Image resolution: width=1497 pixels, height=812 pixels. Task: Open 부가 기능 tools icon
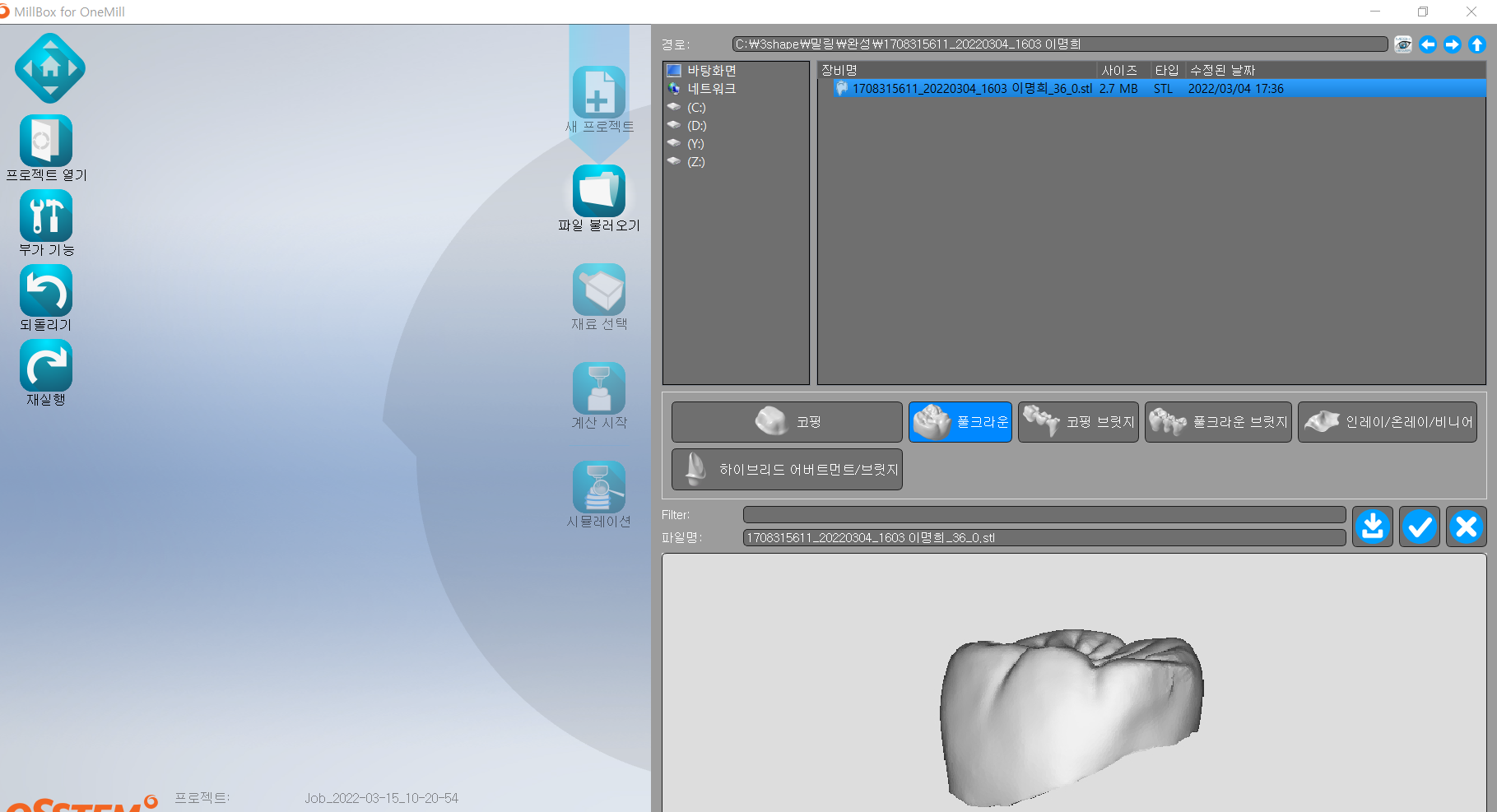click(x=46, y=216)
